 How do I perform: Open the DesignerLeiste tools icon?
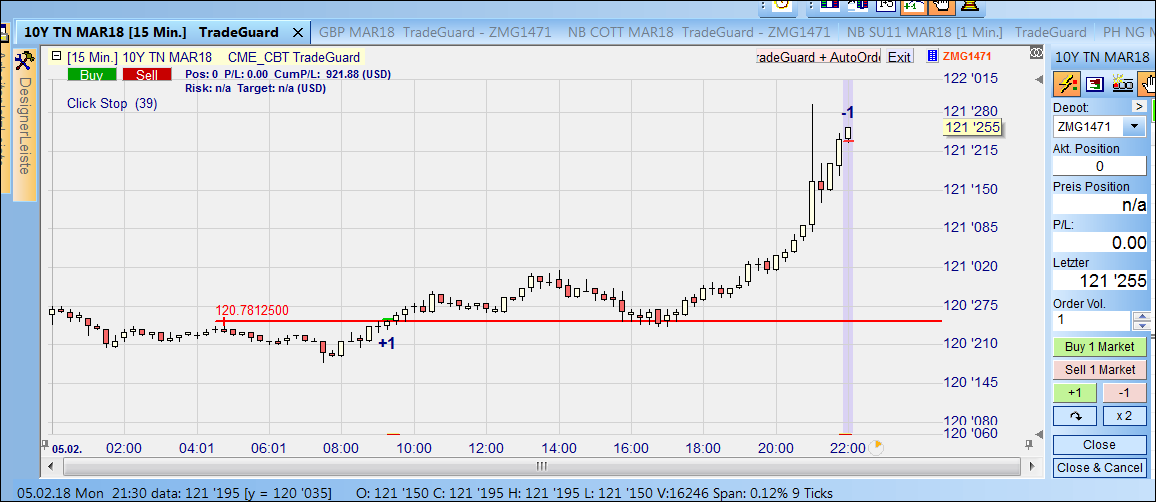click(x=26, y=62)
